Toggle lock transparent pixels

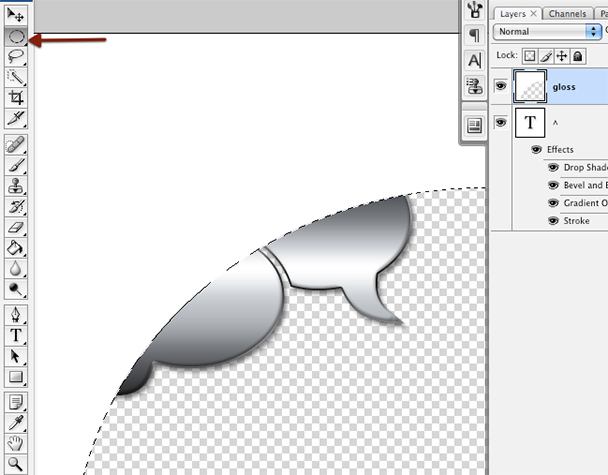[x=530, y=56]
